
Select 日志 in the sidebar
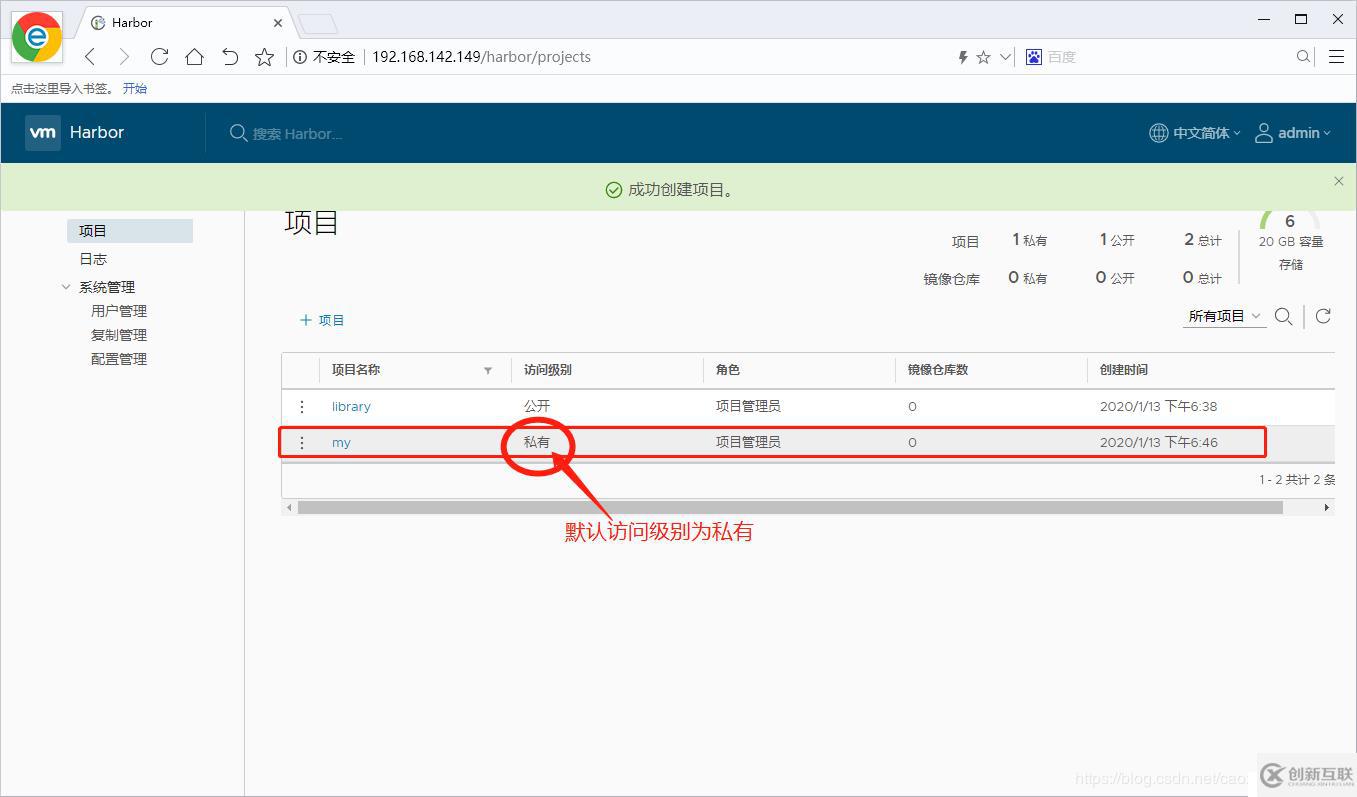[92, 258]
